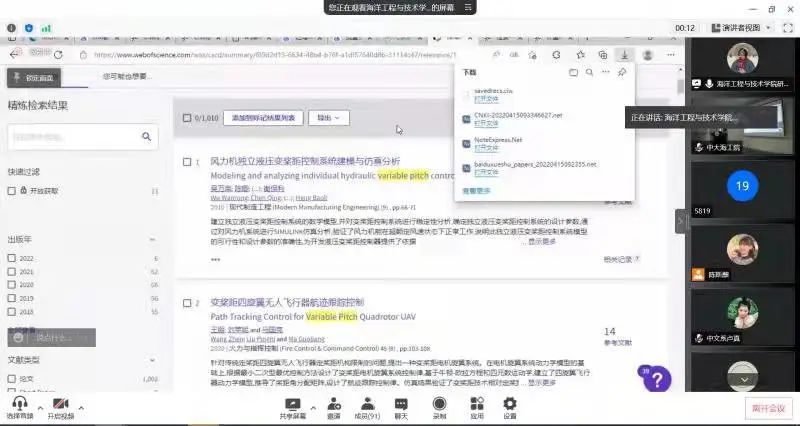800x426 pixels.
Task: Expand arrow next to 开启视频
Action: pyautogui.click(x=81, y=407)
